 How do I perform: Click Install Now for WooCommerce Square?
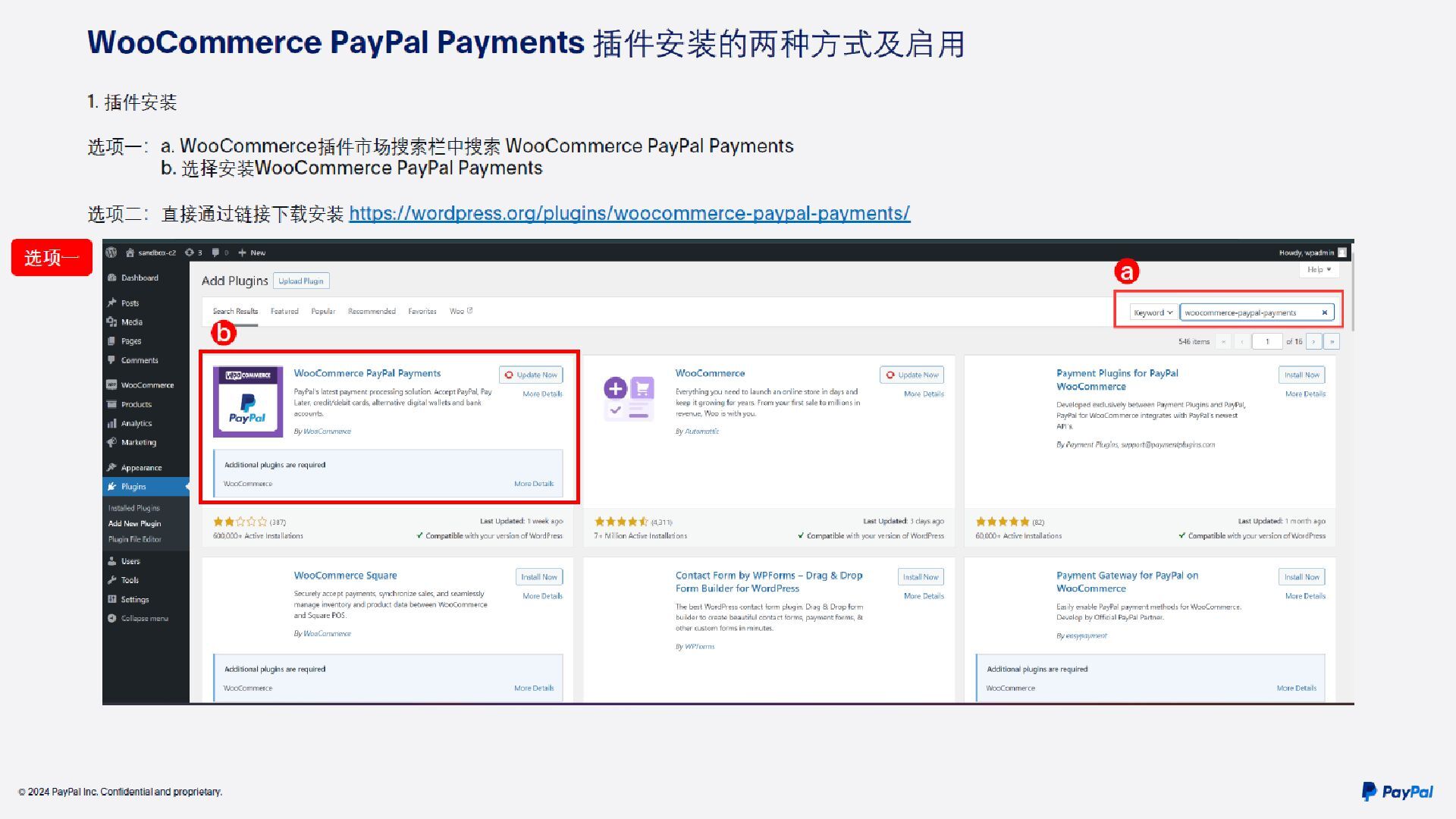coord(539,577)
